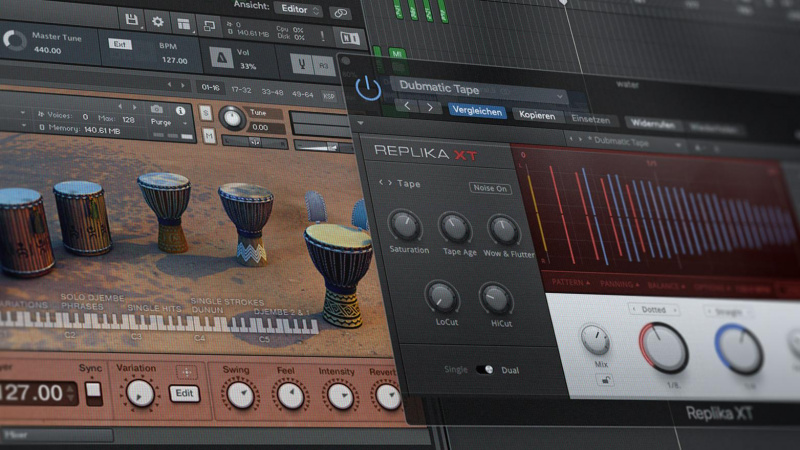Click the Master Tune ring knob
Screen dimensions: 800x450
pos(14,40)
